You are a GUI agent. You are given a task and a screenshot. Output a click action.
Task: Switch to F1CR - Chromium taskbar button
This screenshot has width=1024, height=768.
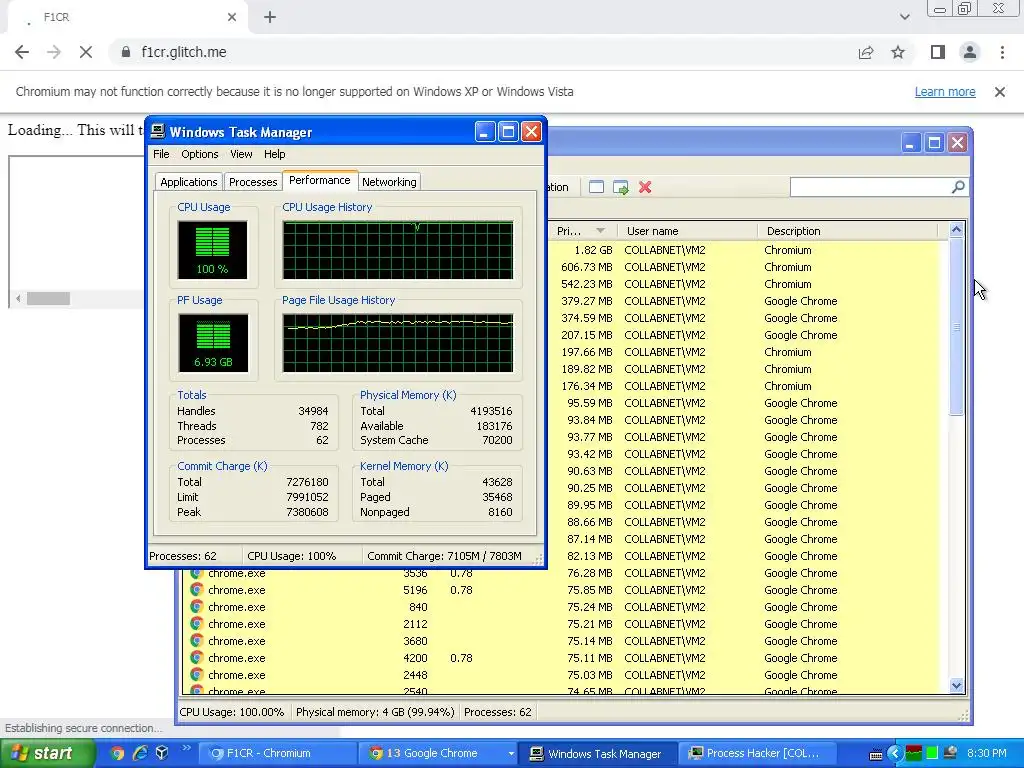pos(277,754)
